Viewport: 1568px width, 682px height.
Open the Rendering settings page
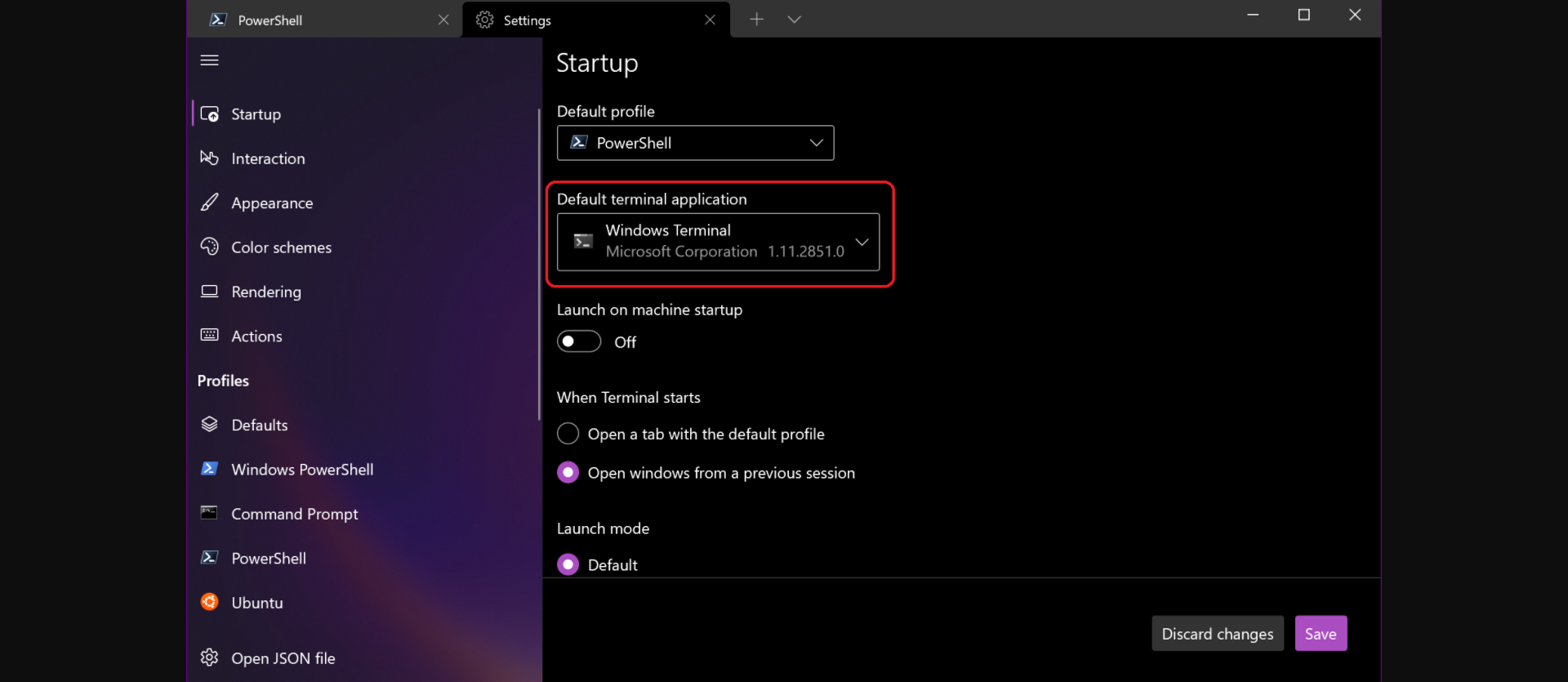click(x=363, y=292)
